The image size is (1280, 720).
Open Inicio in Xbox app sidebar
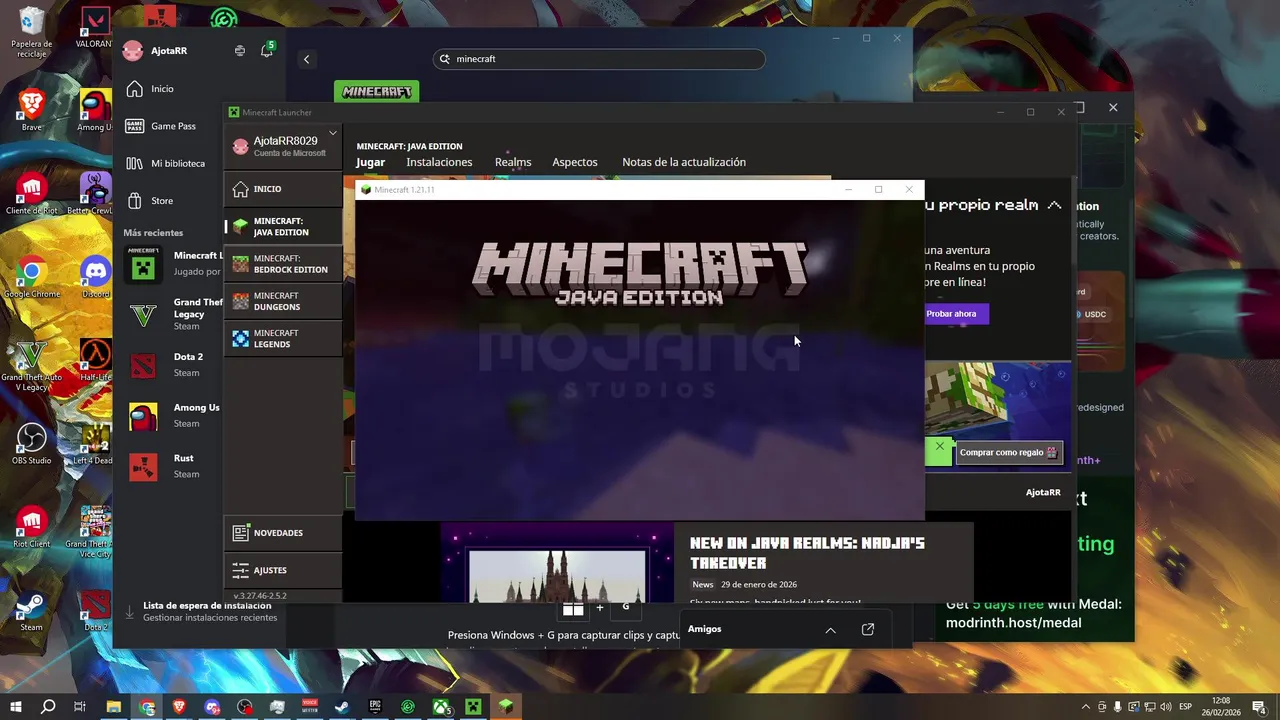tap(162, 89)
